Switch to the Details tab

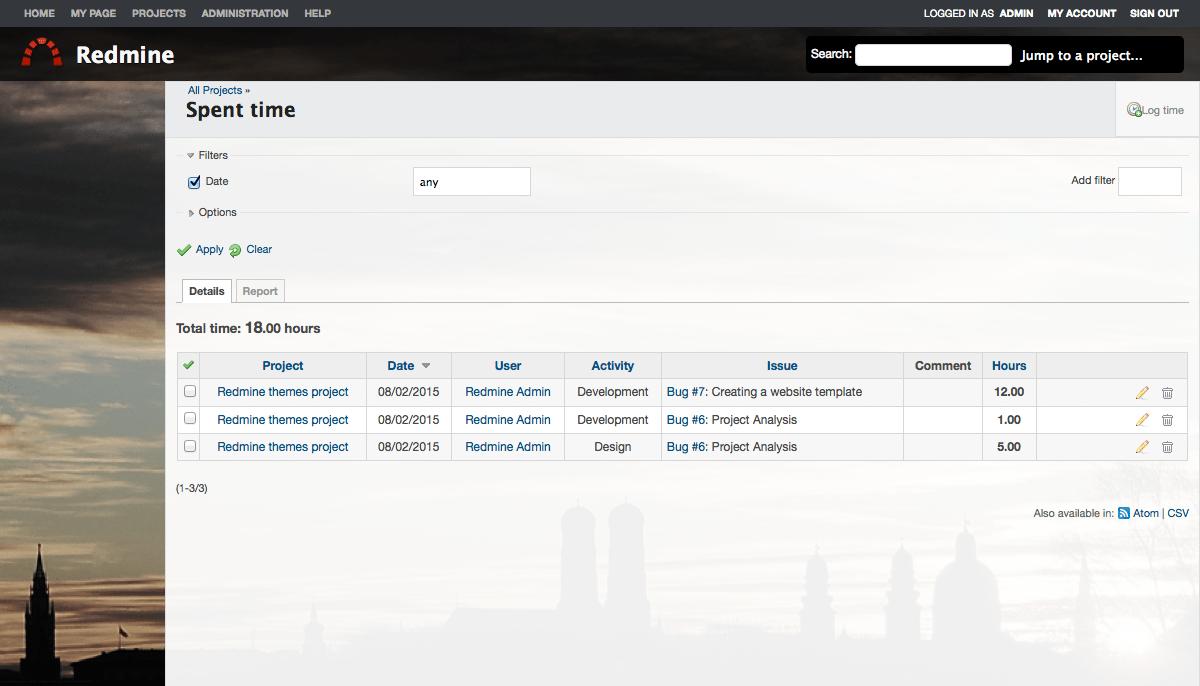pyautogui.click(x=207, y=291)
